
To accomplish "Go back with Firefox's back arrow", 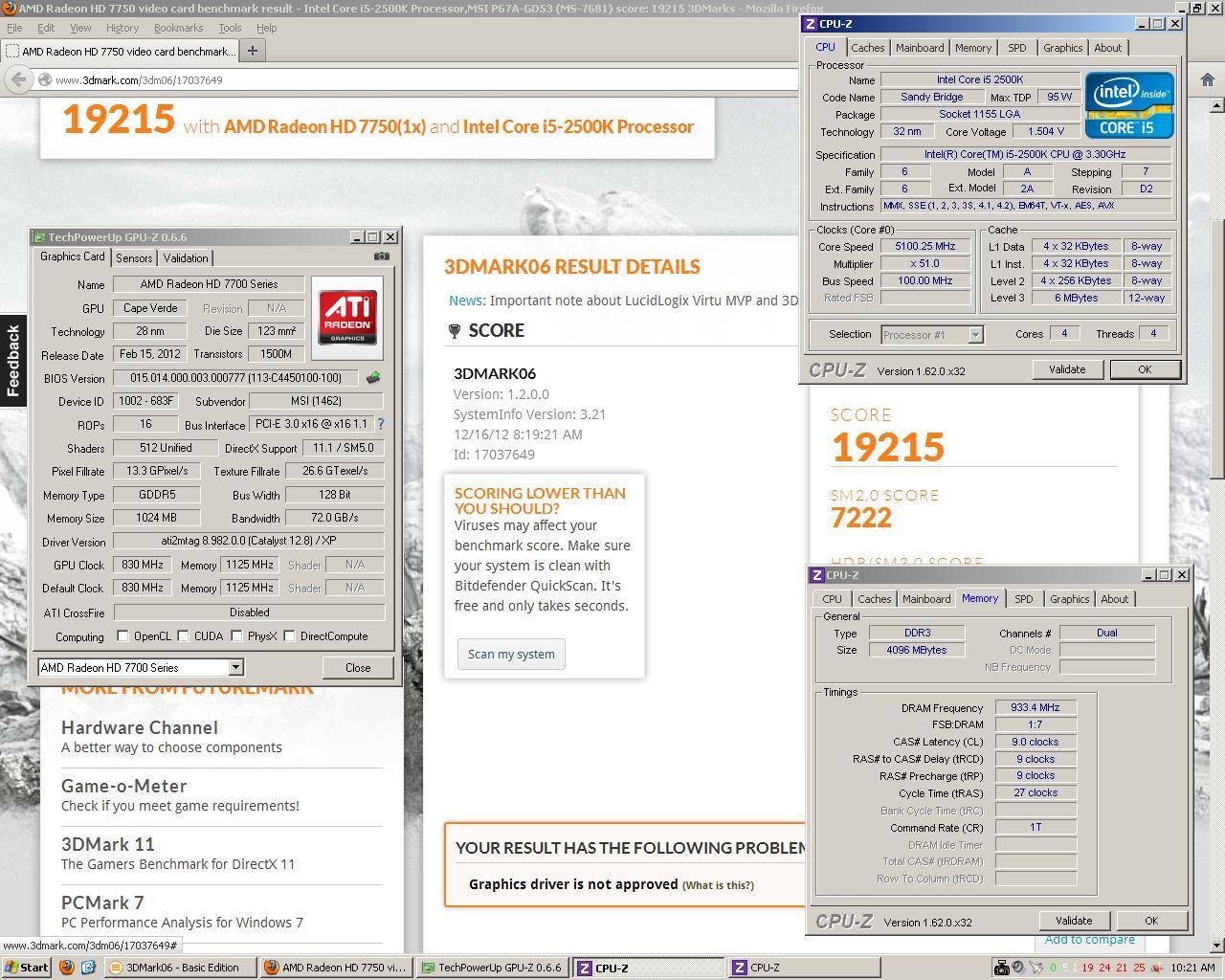I will point(18,79).
